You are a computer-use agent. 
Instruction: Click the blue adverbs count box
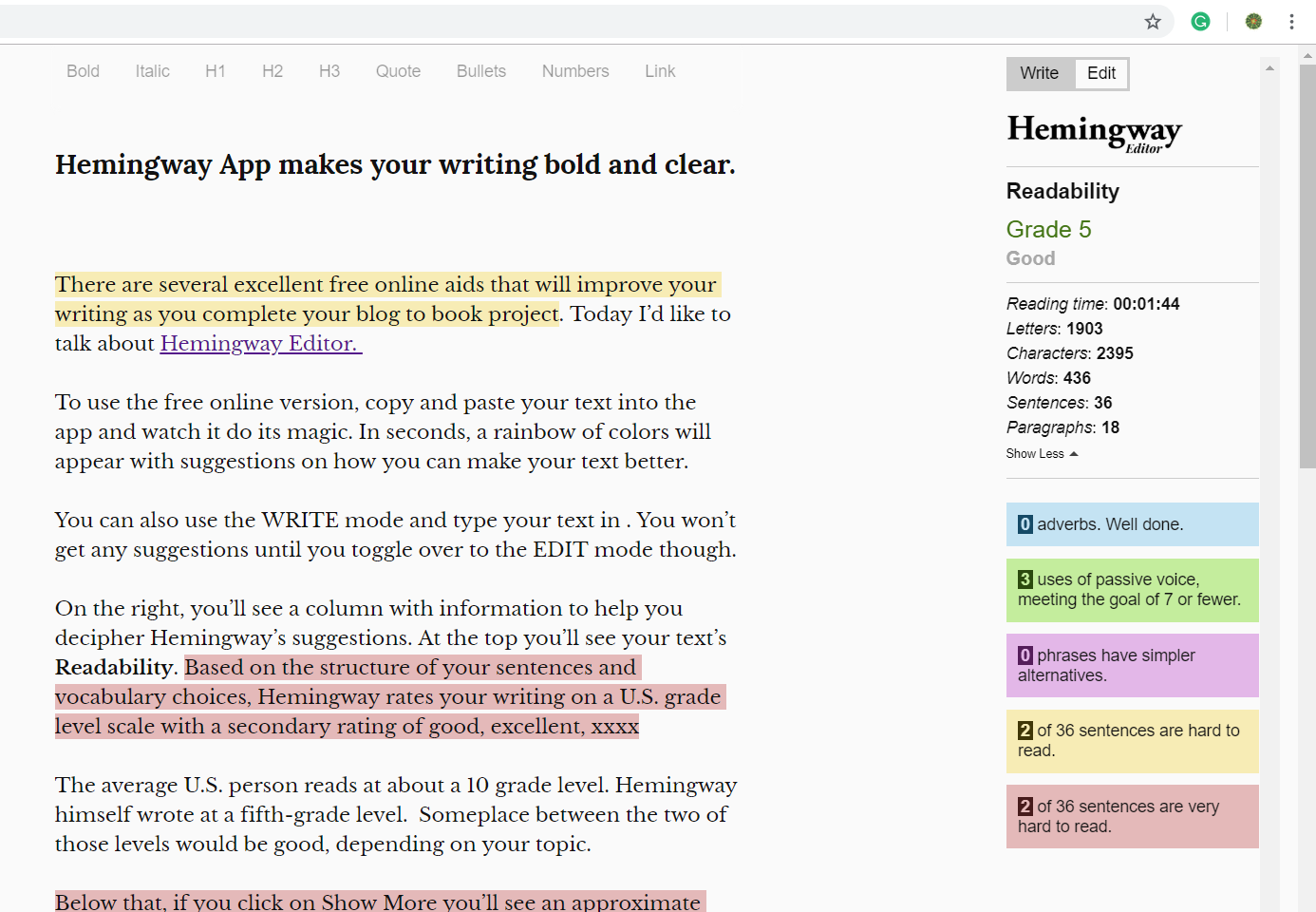pyautogui.click(x=1132, y=524)
